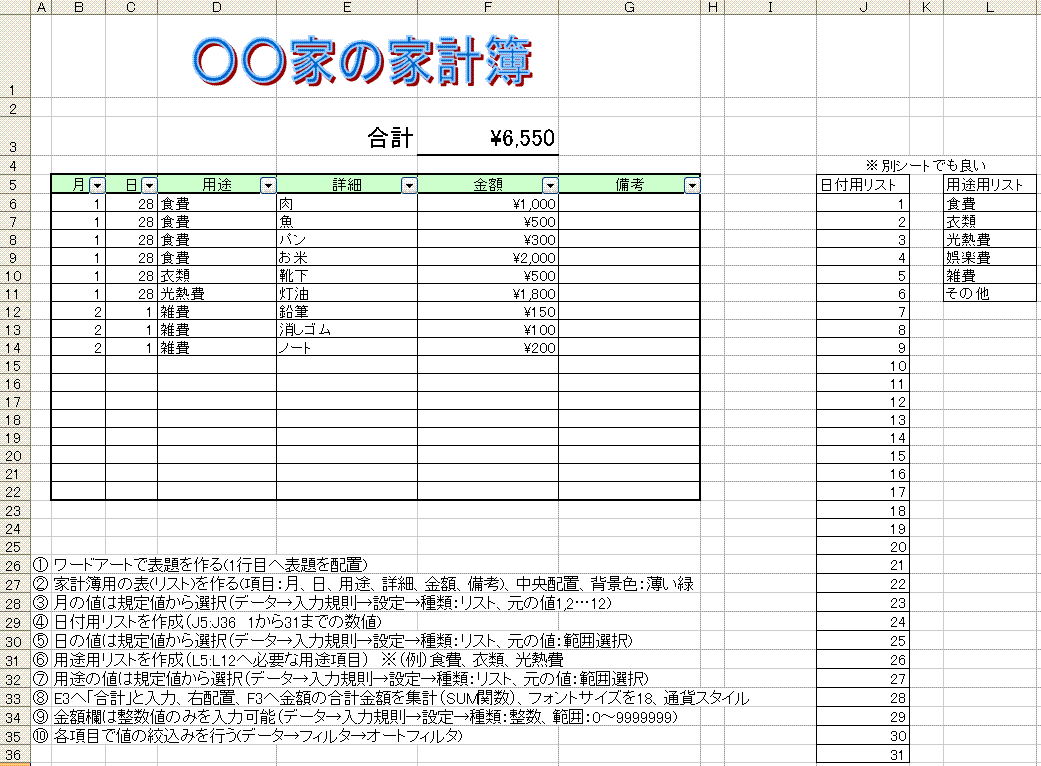The height and width of the screenshot is (766, 1041).
Task: Click the total cell showing ¥6,550
Action: pyautogui.click(x=488, y=138)
